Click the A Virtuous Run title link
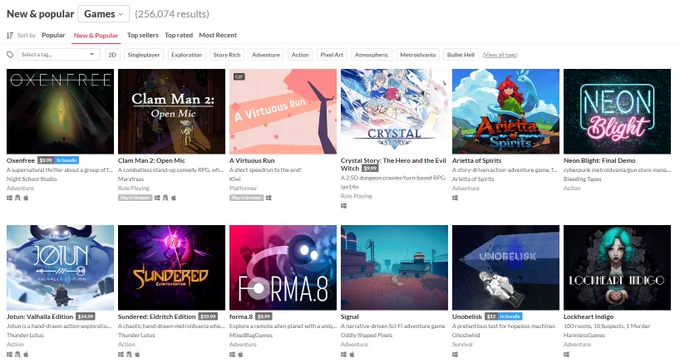The height and width of the screenshot is (363, 680). (x=252, y=160)
